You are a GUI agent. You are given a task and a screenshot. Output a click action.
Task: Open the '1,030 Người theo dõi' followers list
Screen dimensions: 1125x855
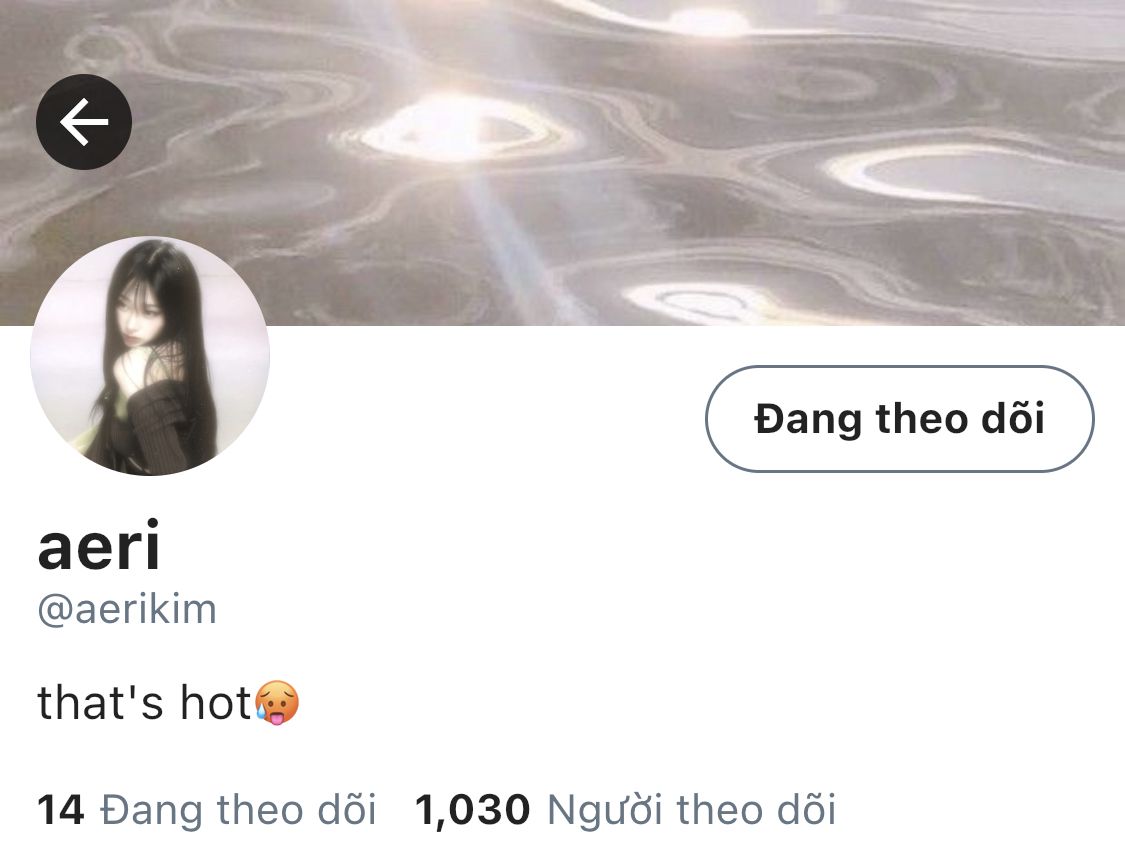point(626,810)
